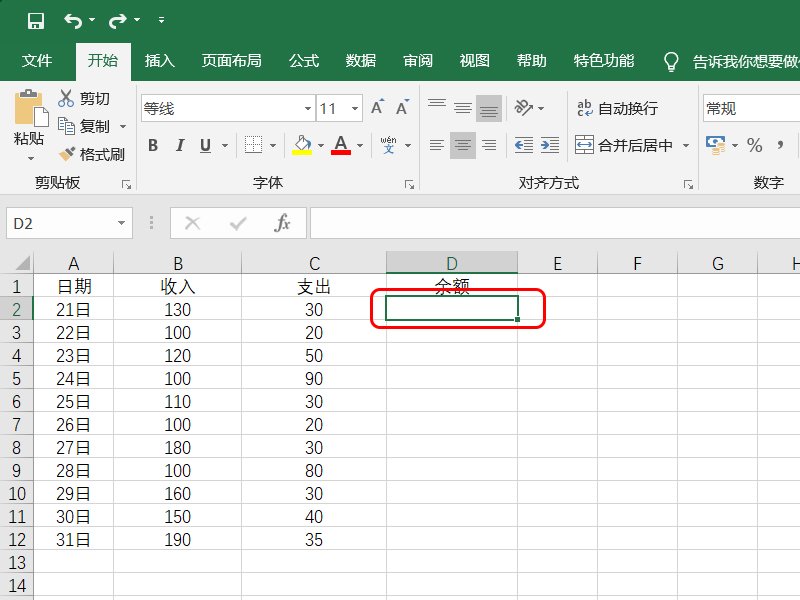This screenshot has height=600, width=800.
Task: Open the 数据 ribbon tab
Action: 361,60
